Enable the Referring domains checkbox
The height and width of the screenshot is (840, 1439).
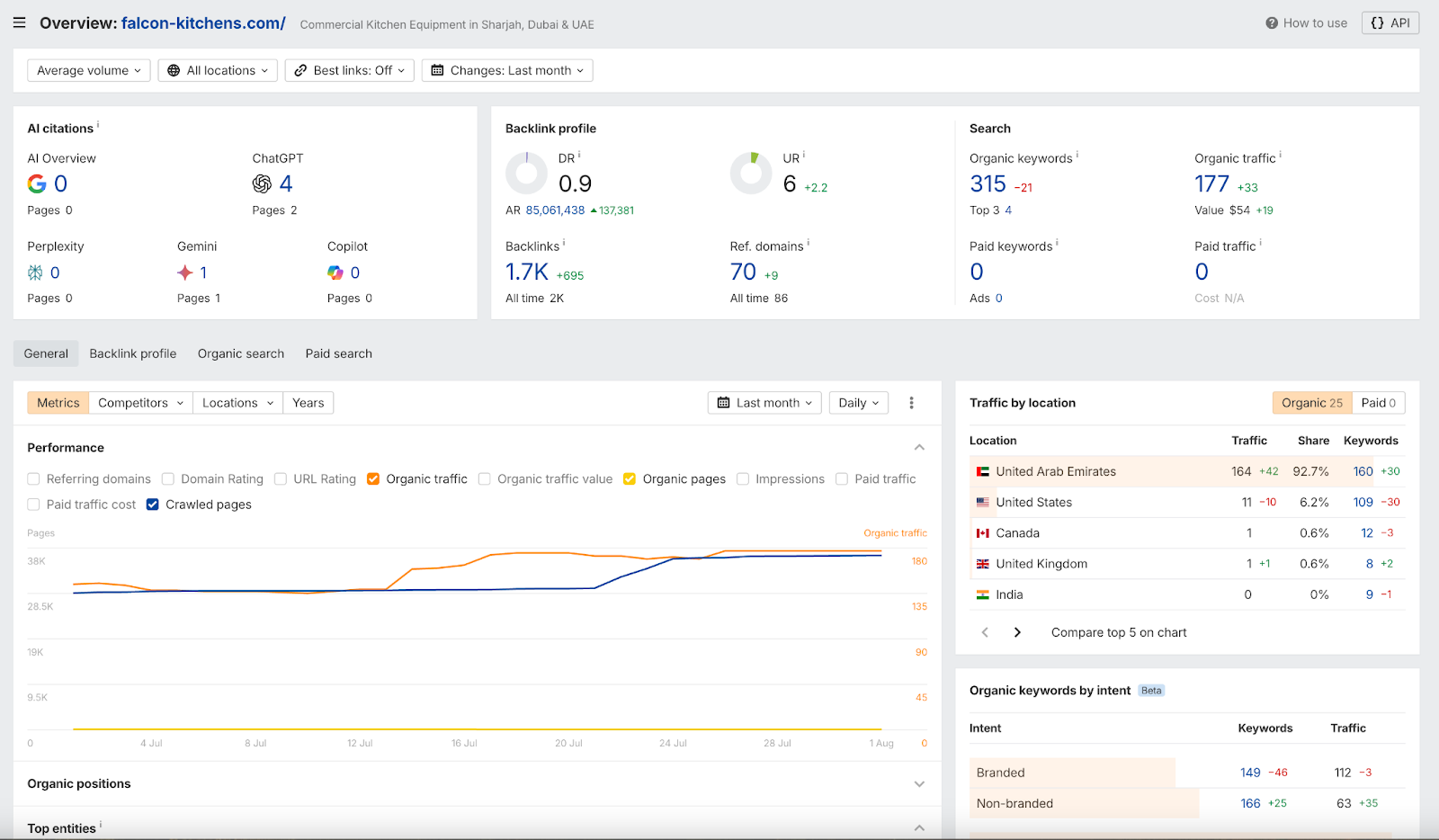[34, 479]
